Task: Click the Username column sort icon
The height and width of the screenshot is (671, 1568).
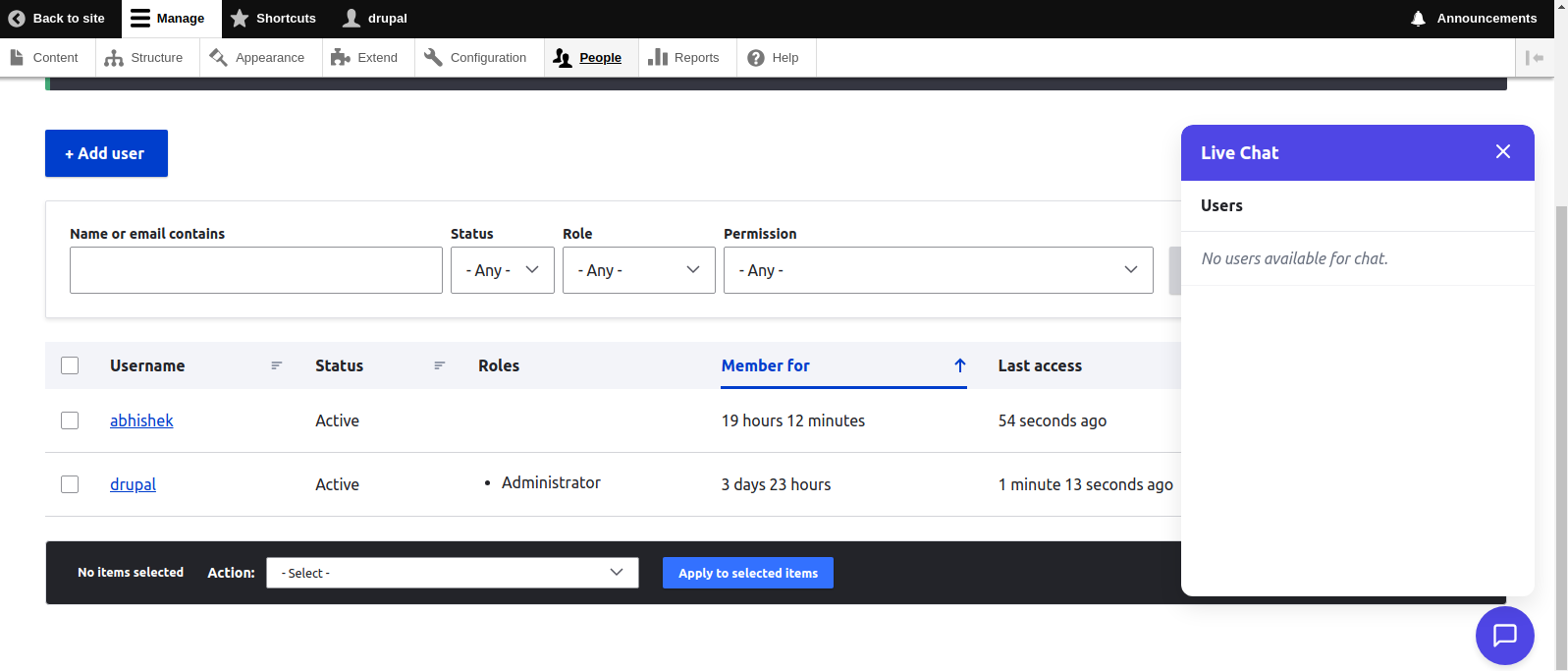Action: pos(277,365)
